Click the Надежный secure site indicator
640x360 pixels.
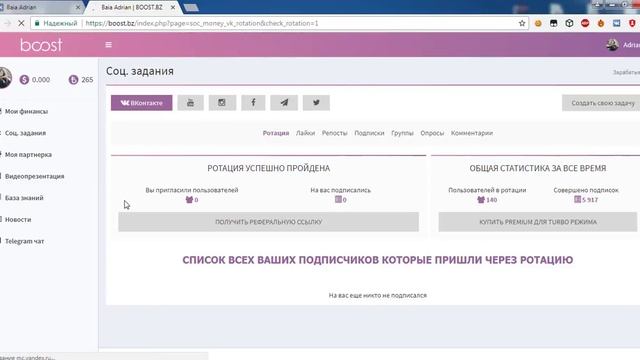pyautogui.click(x=56, y=23)
